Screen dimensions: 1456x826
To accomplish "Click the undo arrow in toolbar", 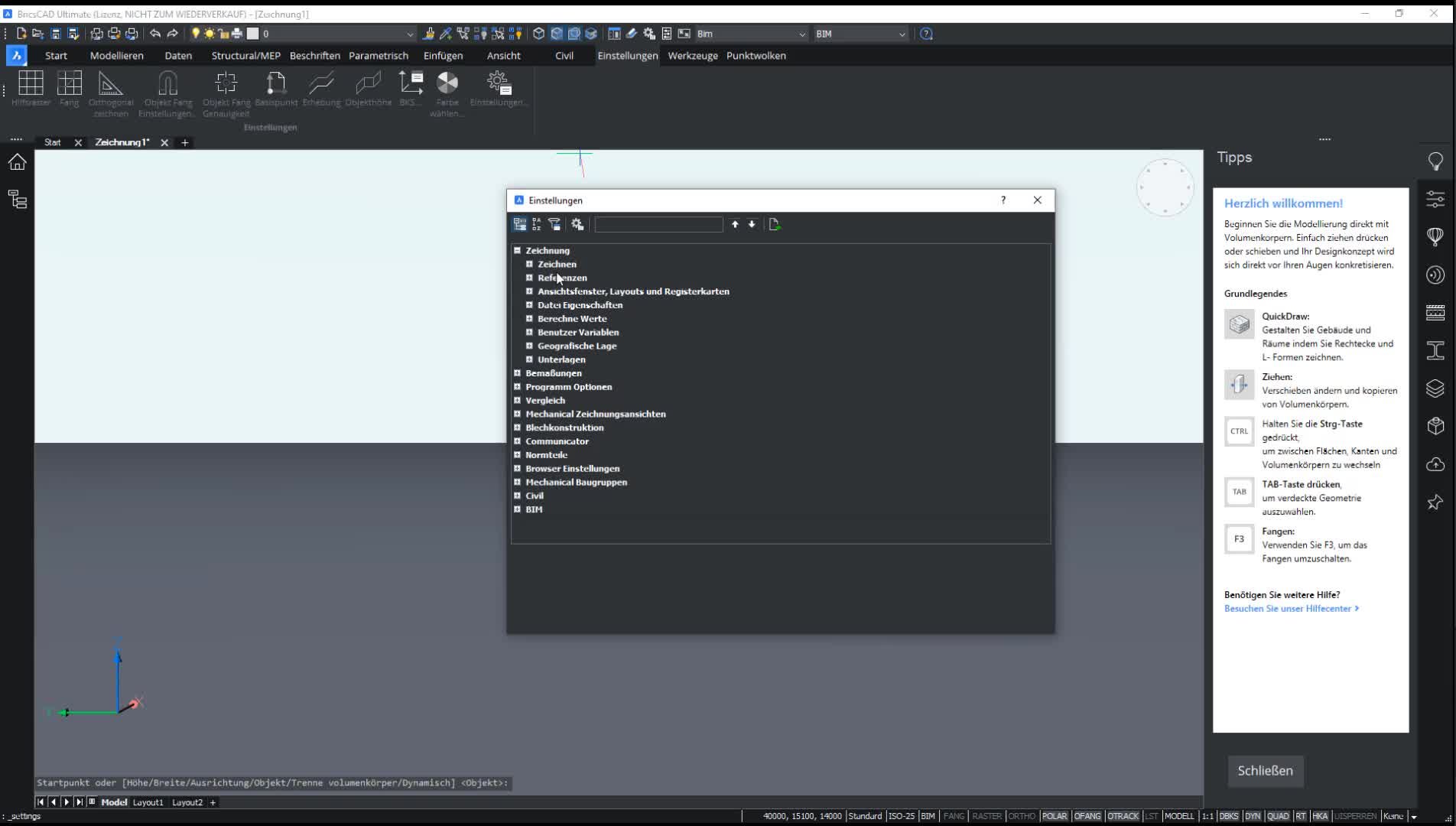I will 155,34.
